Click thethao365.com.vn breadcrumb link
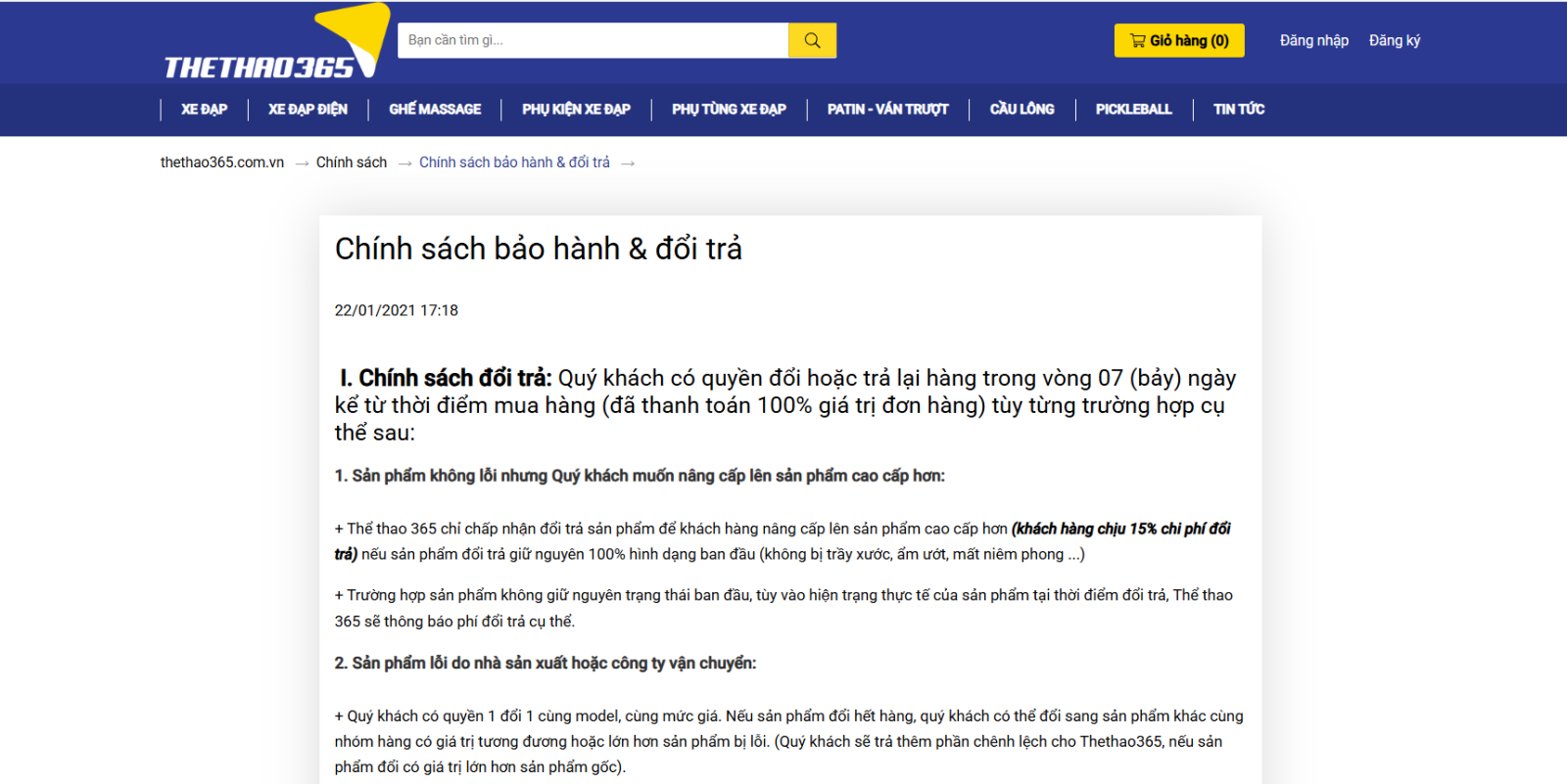This screenshot has width=1567, height=784. [222, 162]
